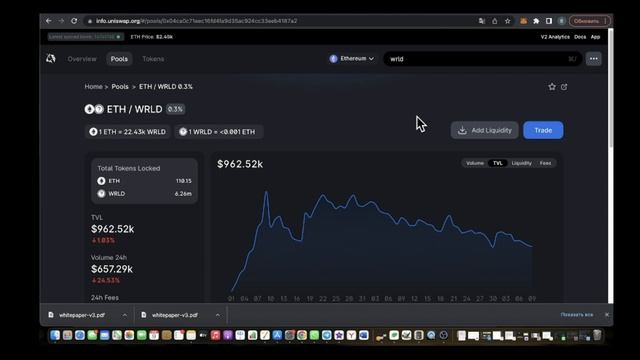Open the Chrome profile avatar
The image size is (640, 360).
coord(562,21)
